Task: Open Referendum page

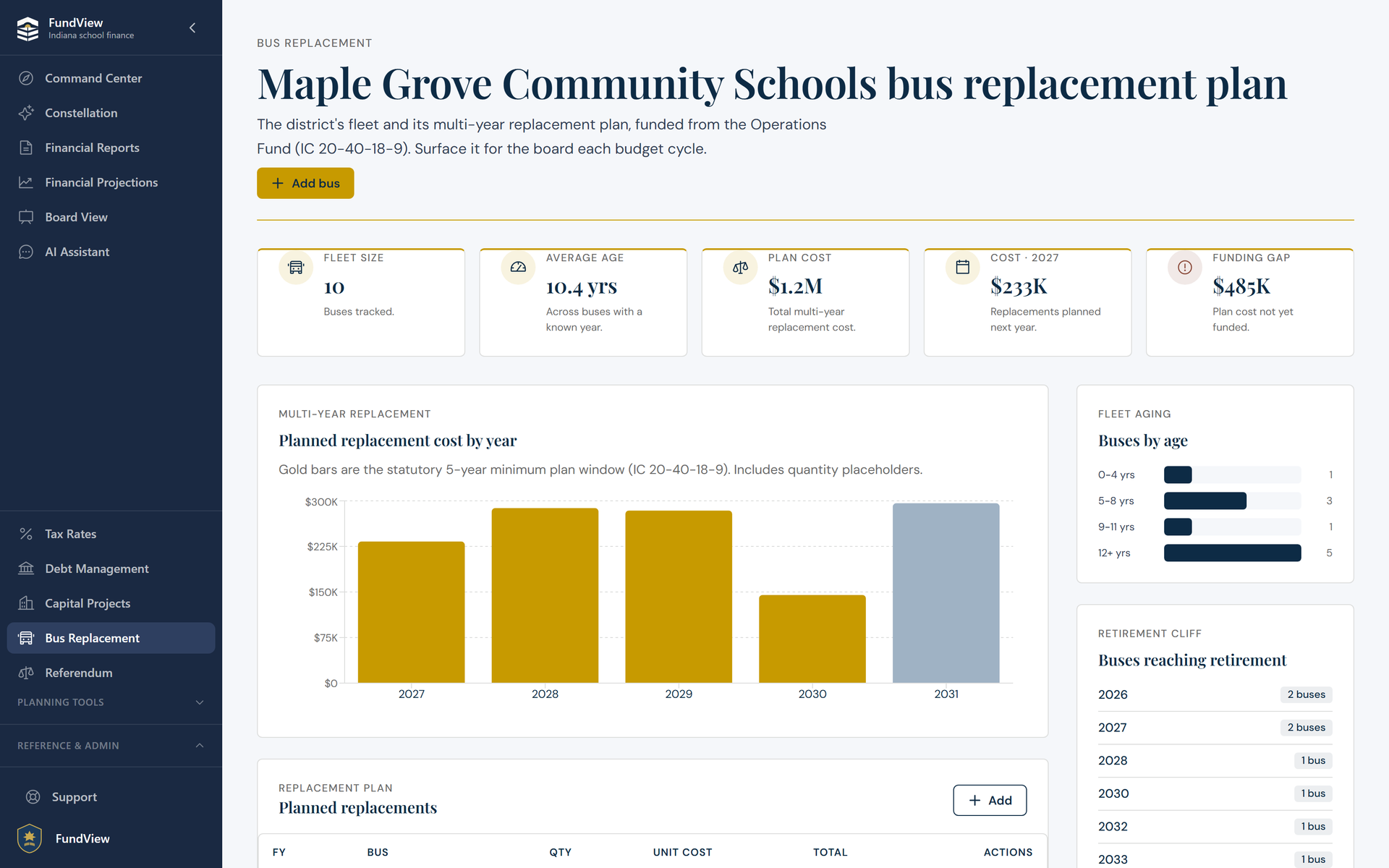Action: tap(111, 673)
